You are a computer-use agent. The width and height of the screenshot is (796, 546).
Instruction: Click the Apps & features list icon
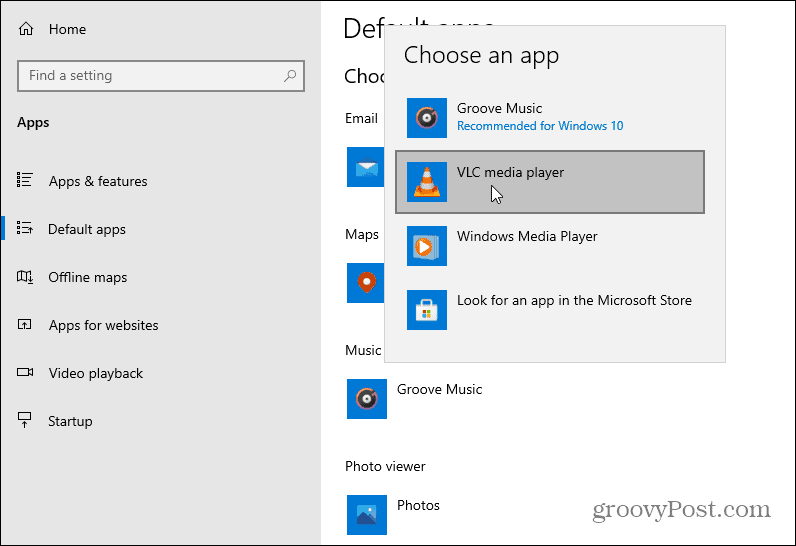pos(25,180)
